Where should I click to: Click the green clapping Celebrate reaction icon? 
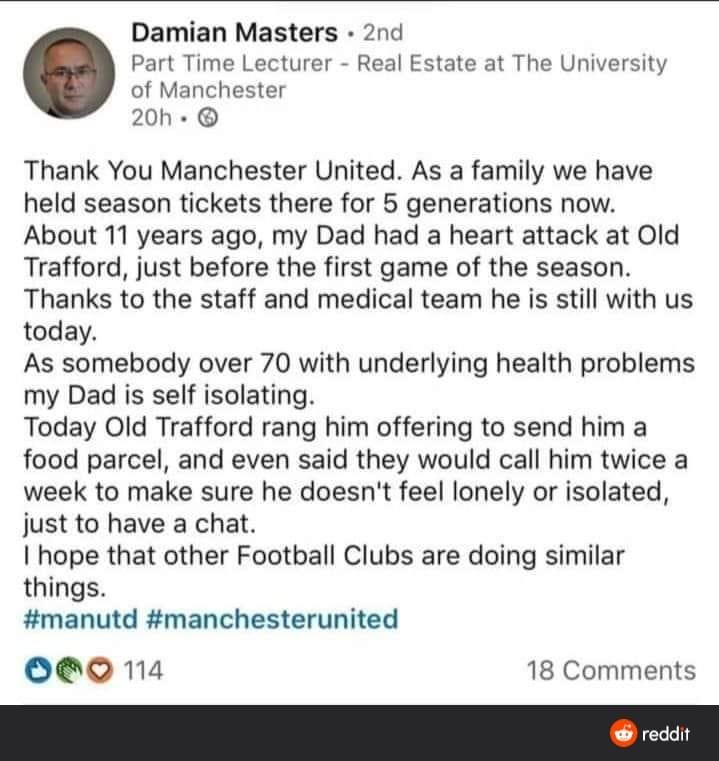tap(69, 670)
